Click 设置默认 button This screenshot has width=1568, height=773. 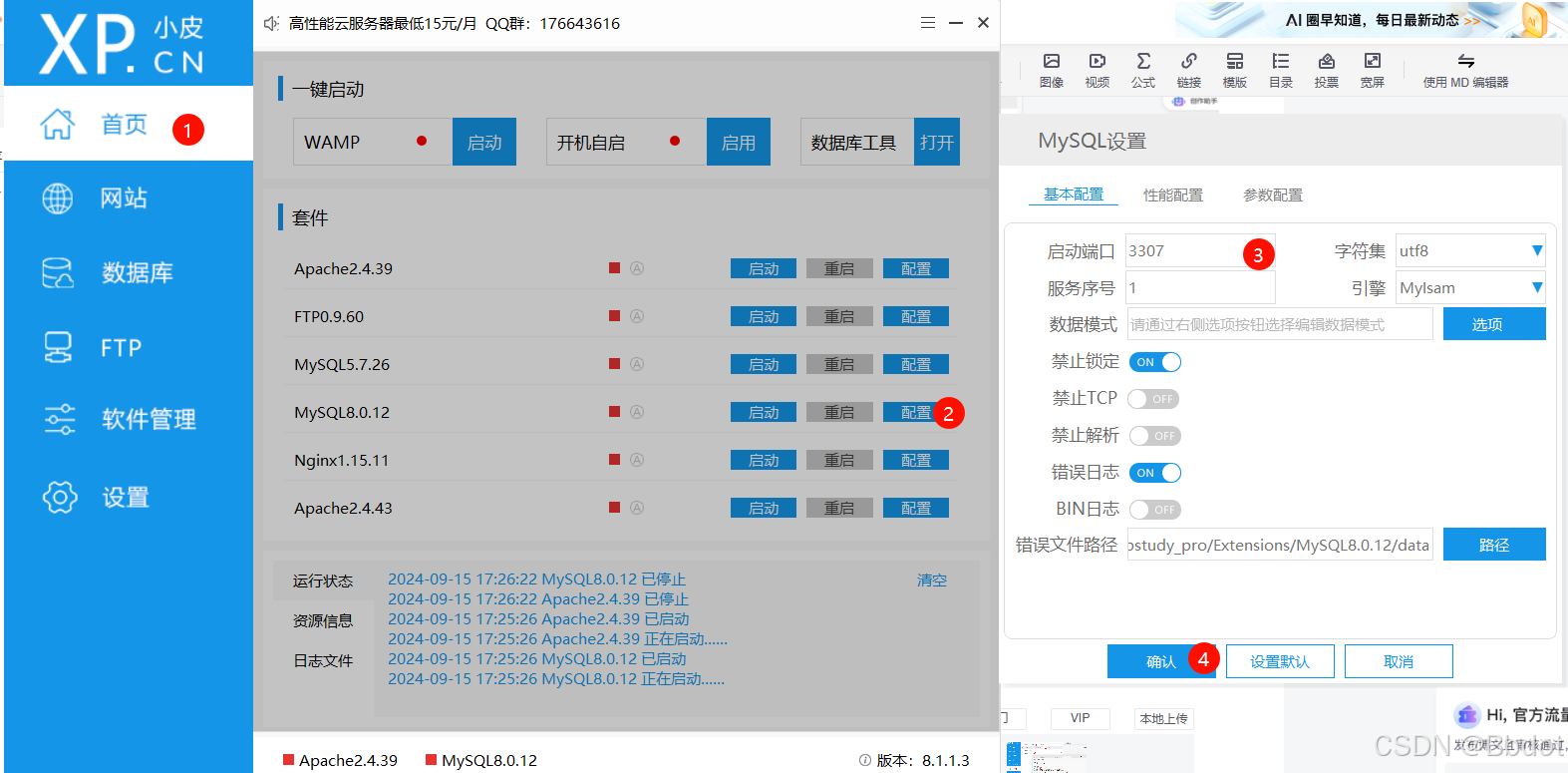coord(1280,661)
